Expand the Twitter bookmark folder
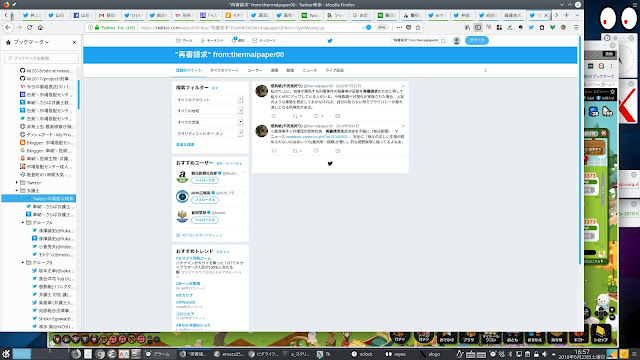 pyautogui.click(x=17, y=182)
